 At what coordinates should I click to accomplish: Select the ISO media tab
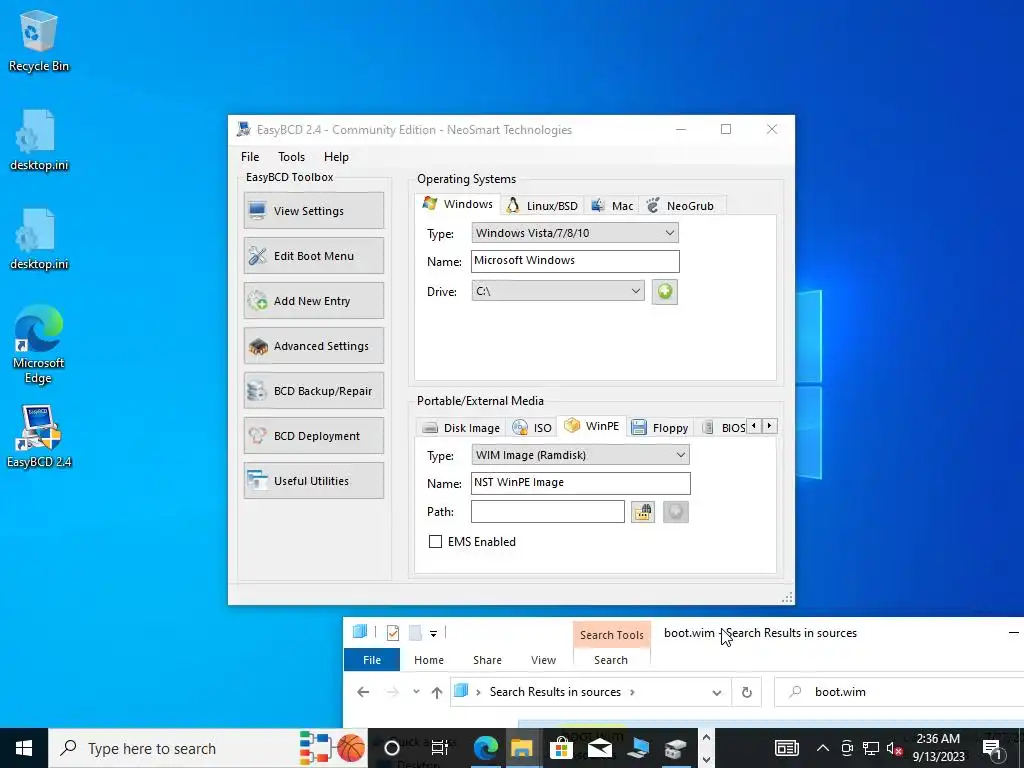(x=532, y=428)
